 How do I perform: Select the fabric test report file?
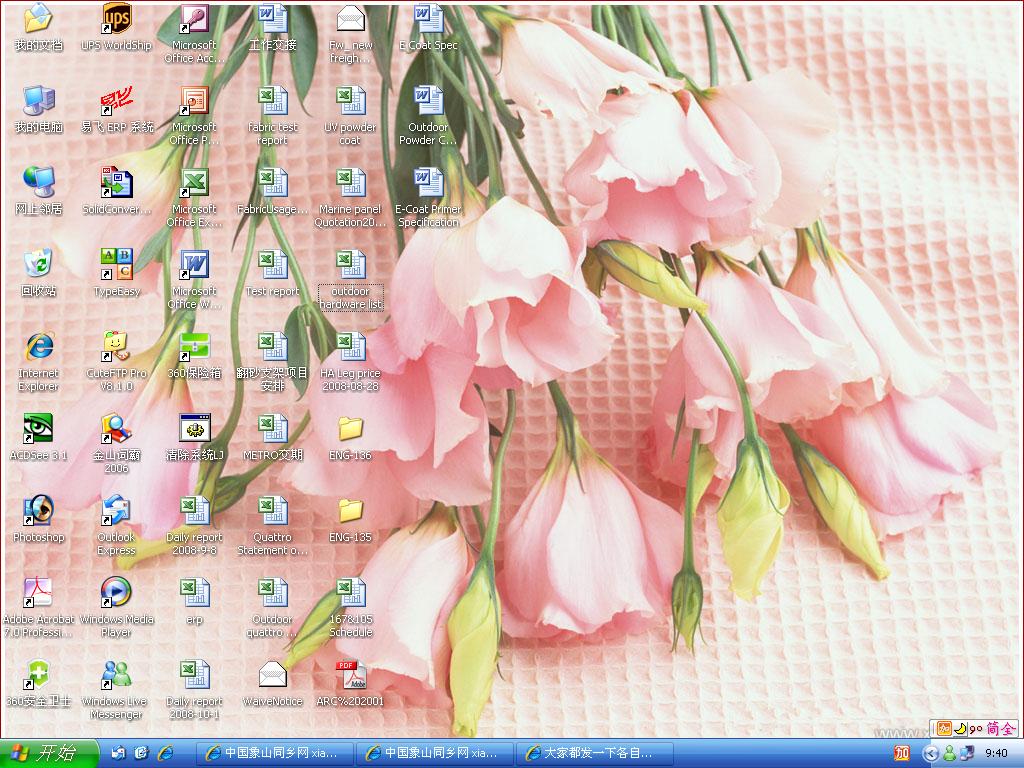click(272, 116)
